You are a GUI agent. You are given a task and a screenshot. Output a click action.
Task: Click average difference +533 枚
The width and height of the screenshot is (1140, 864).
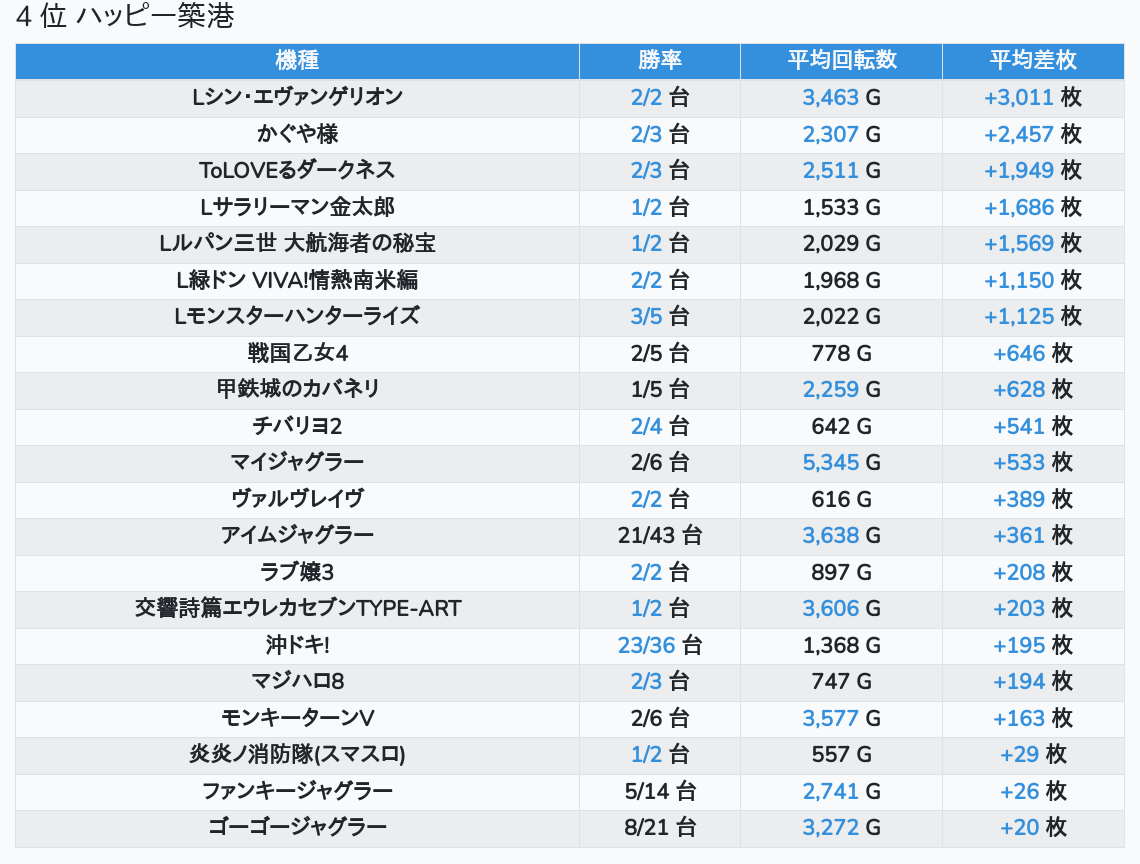pyautogui.click(x=1033, y=463)
